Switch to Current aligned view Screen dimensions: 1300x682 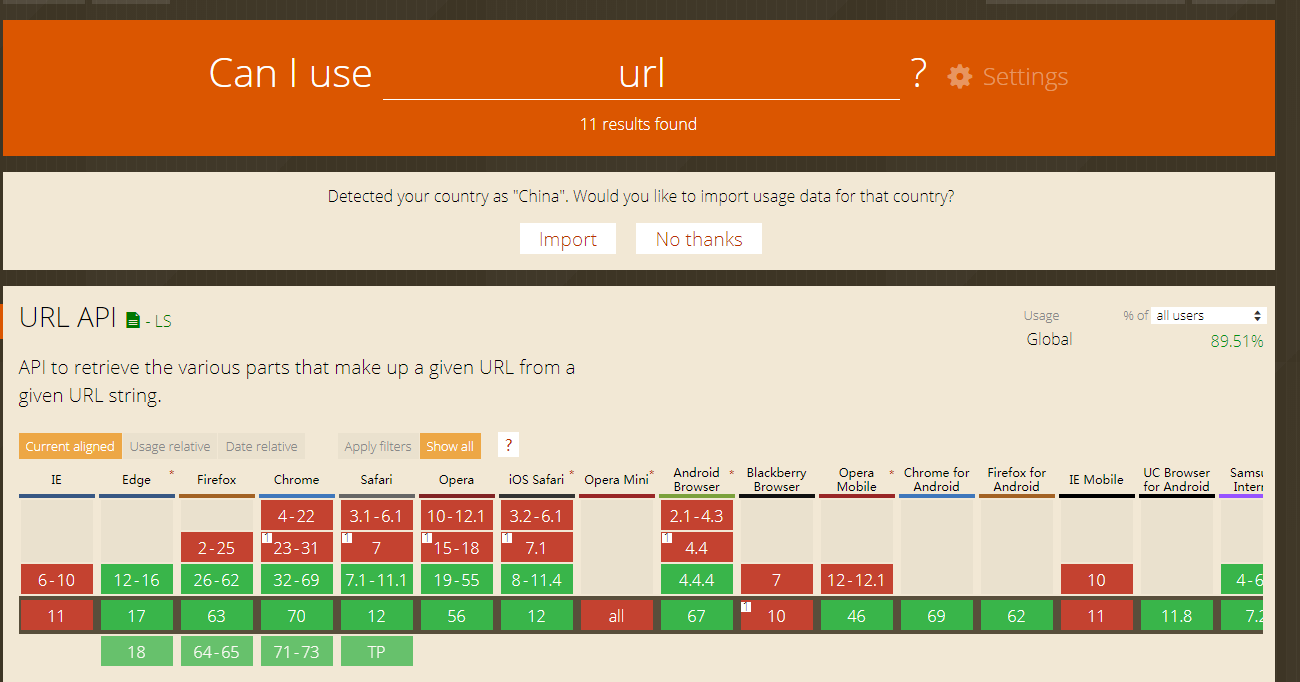(70, 447)
